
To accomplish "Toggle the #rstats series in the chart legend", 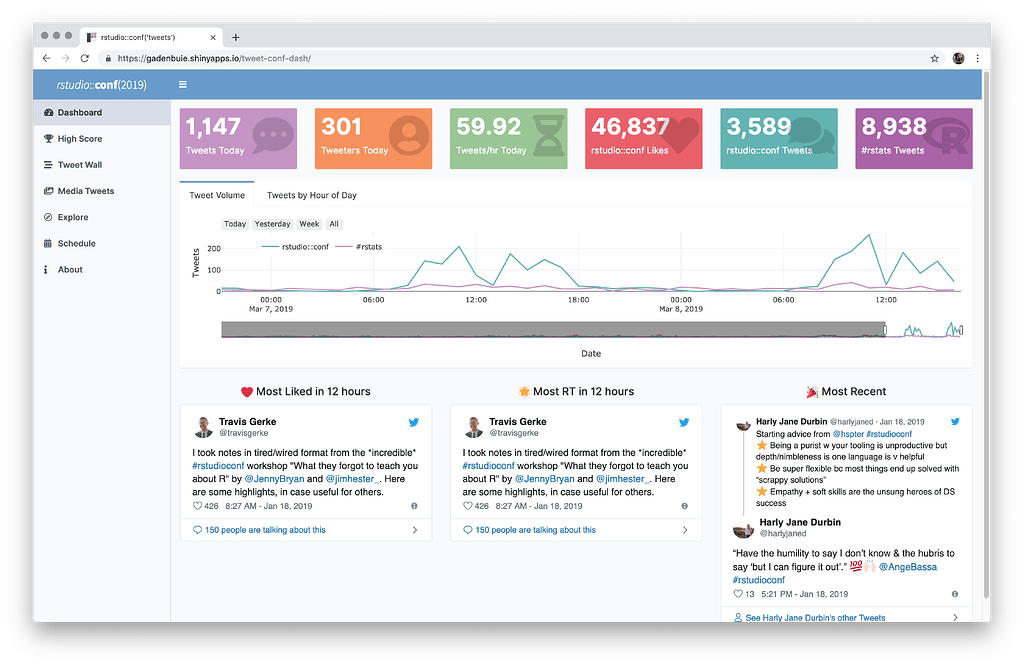I will (x=367, y=248).
